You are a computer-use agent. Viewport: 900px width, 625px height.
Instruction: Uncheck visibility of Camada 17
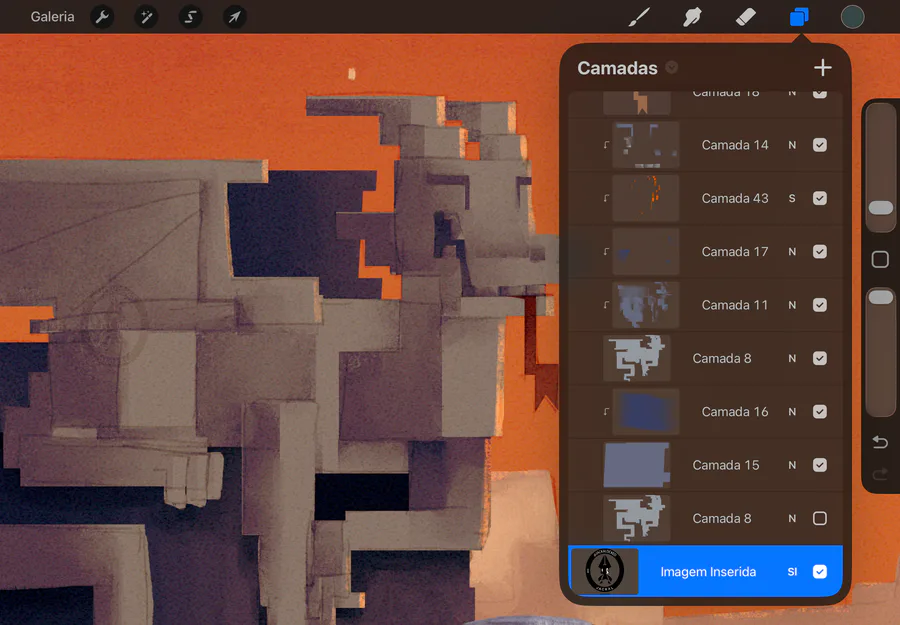[820, 252]
